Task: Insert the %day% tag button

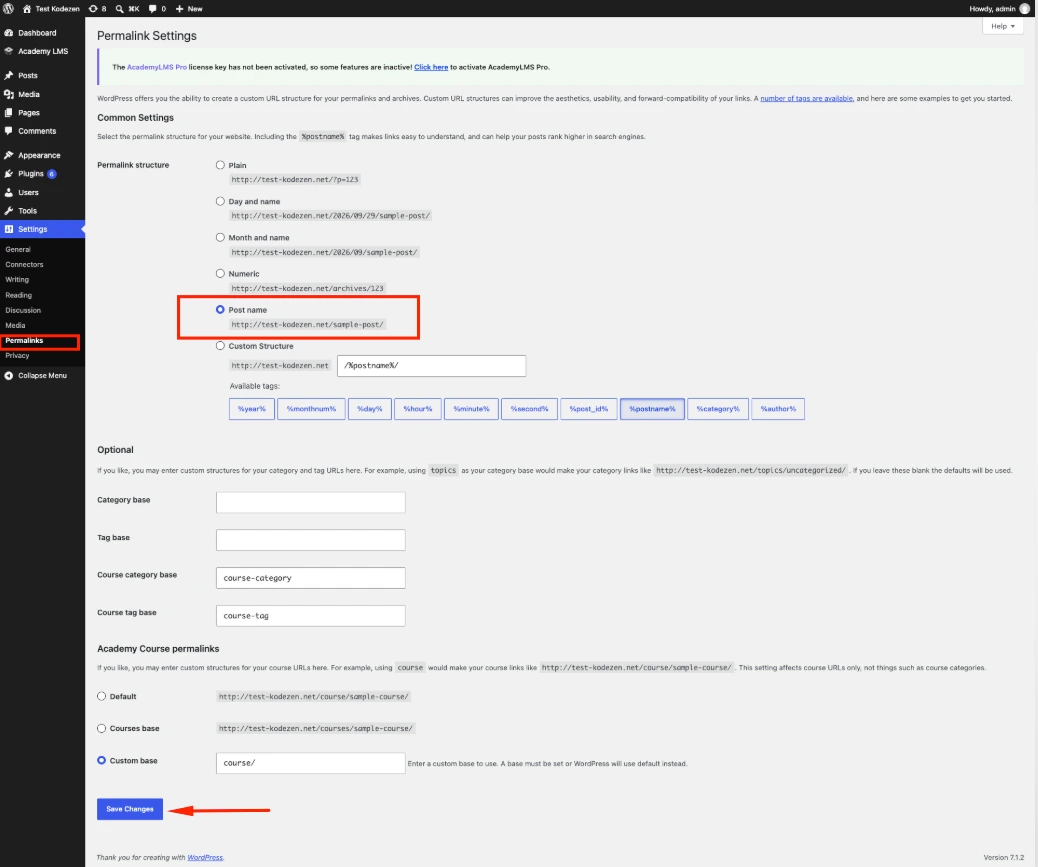Action: click(370, 409)
